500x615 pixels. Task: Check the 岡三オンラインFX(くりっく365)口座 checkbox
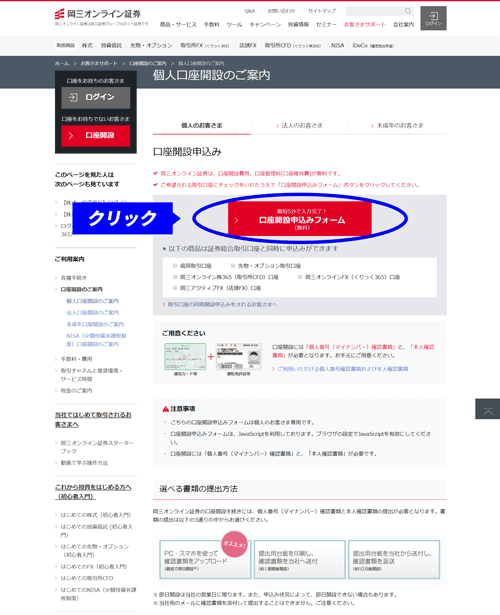click(x=300, y=277)
